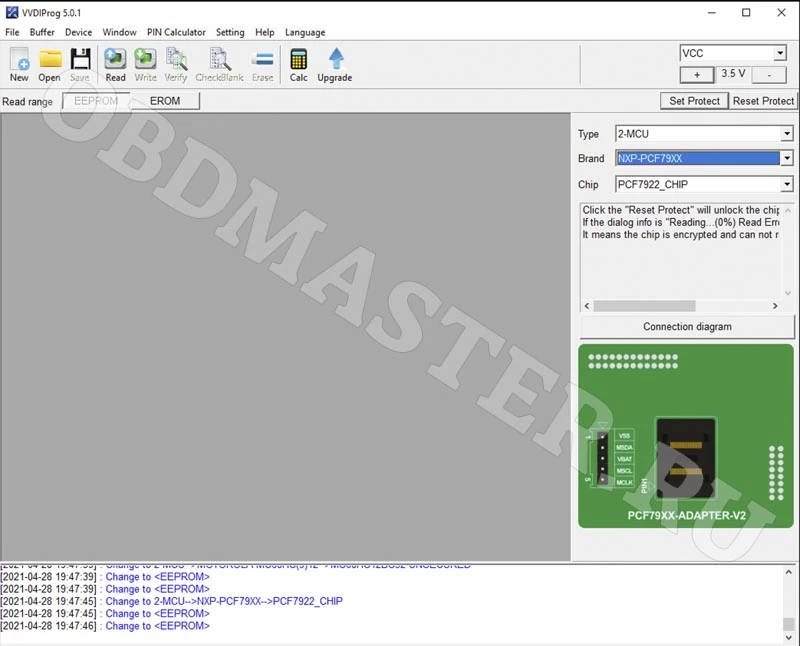The width and height of the screenshot is (800, 646).
Task: Expand the VCC voltage dropdown
Action: click(x=780, y=53)
